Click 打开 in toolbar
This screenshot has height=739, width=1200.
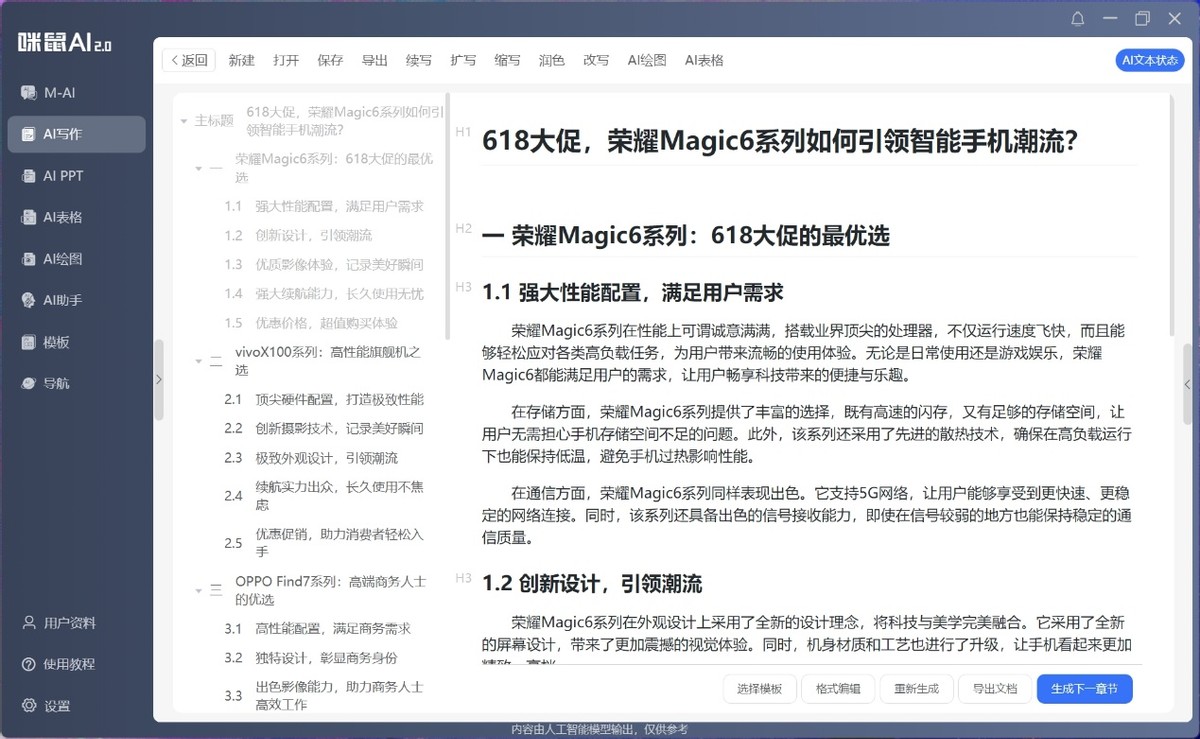pos(286,60)
